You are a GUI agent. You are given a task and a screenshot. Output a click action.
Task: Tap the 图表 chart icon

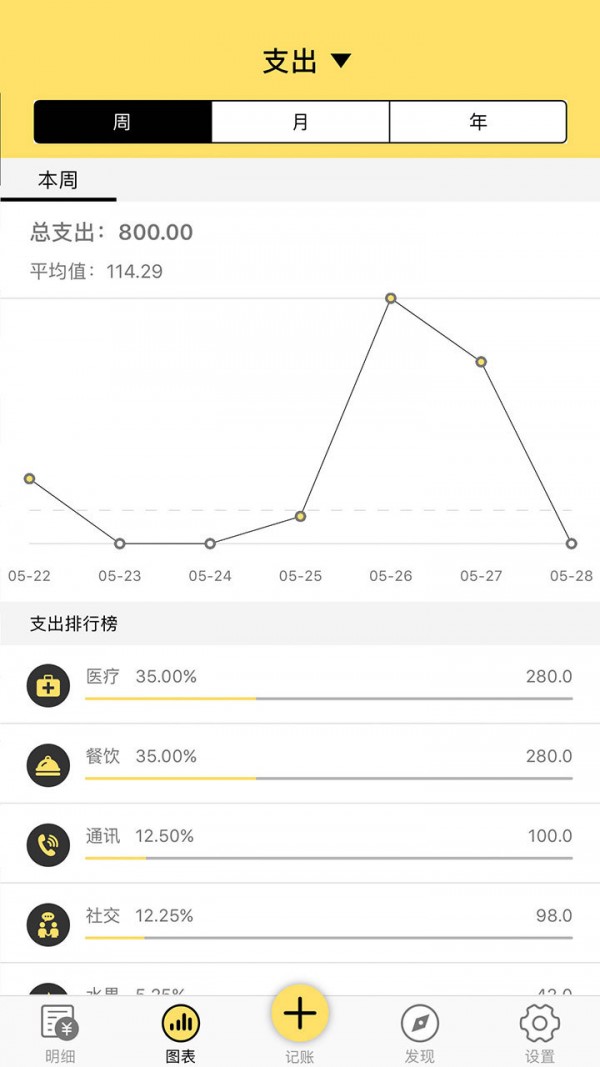(x=180, y=1024)
